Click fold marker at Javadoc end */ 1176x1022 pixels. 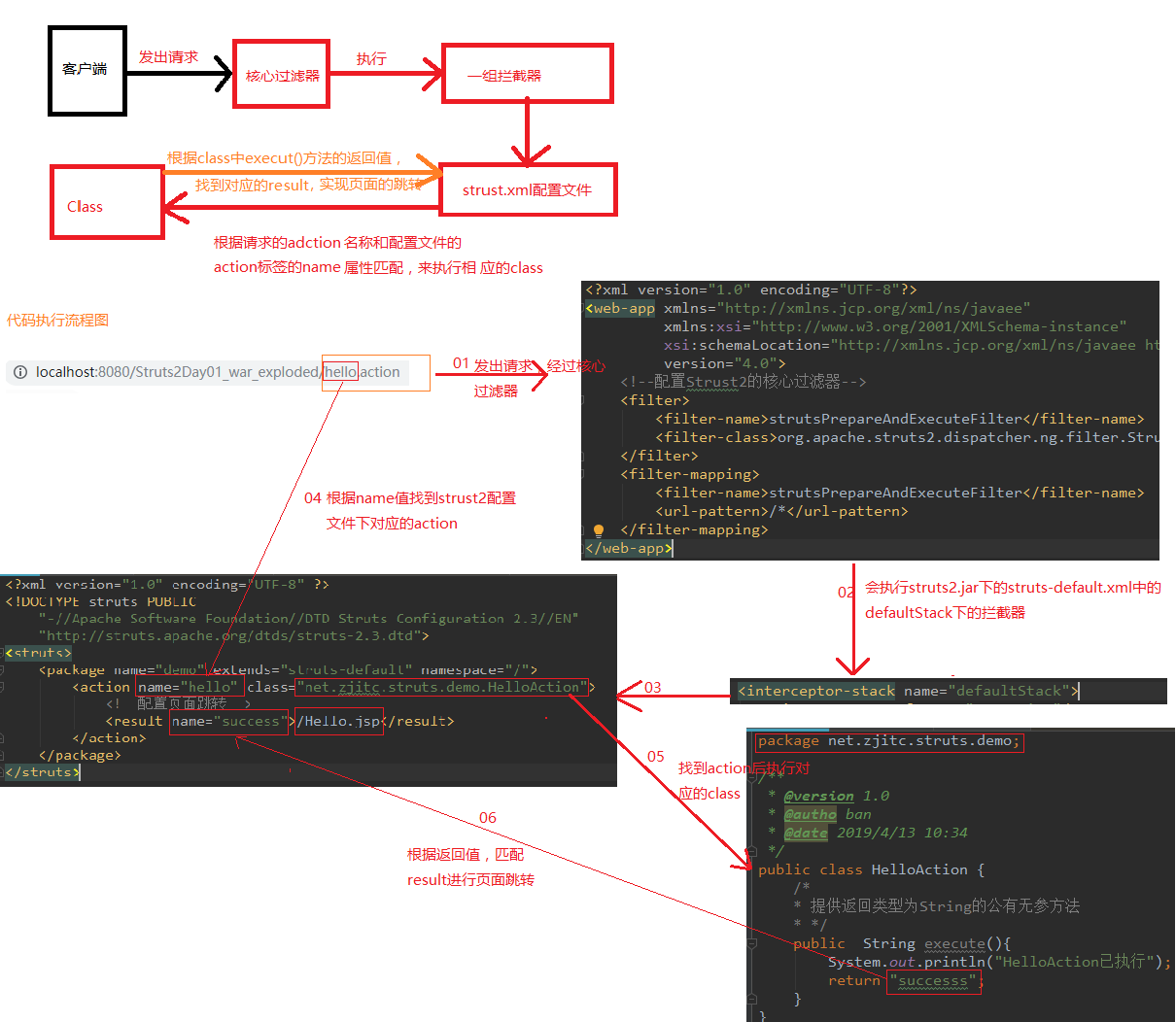752,851
